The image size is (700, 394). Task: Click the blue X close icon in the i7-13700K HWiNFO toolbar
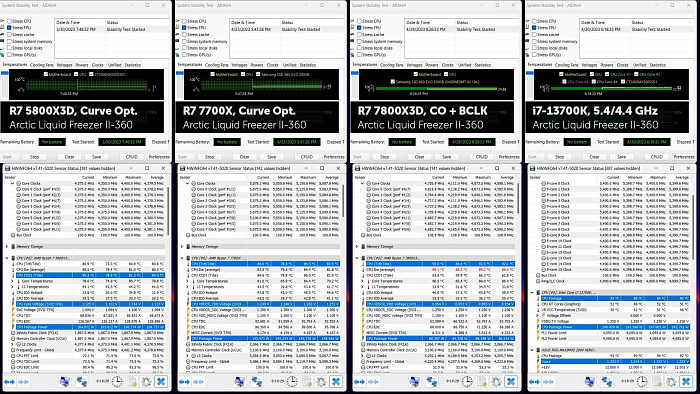point(686,381)
